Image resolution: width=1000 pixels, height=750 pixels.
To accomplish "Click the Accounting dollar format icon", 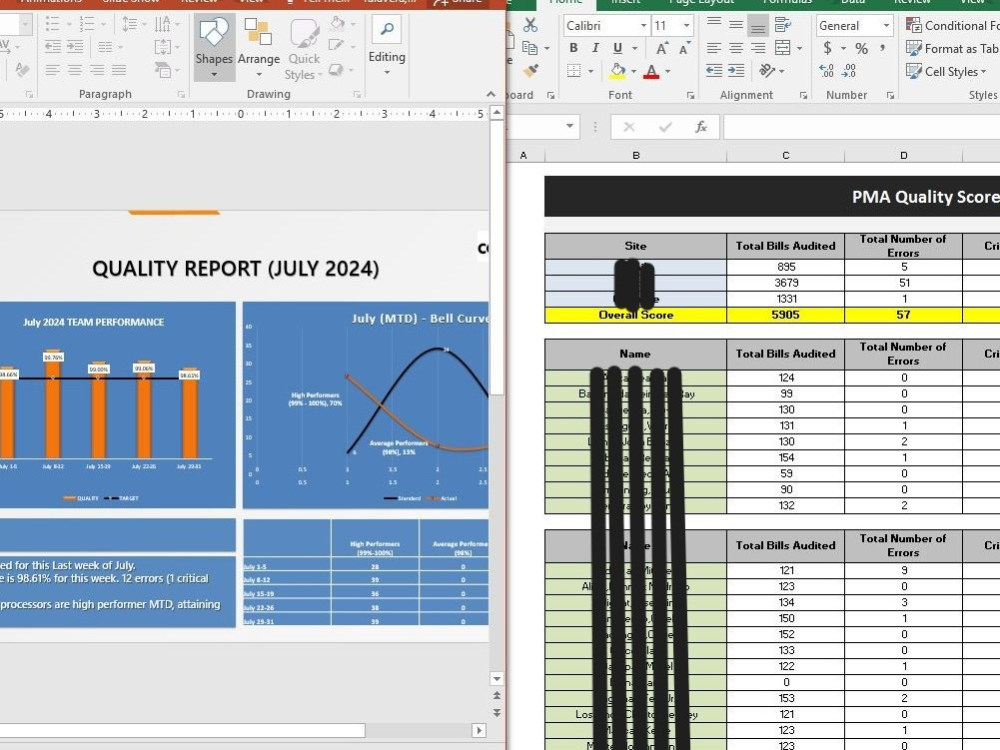I will [827, 48].
